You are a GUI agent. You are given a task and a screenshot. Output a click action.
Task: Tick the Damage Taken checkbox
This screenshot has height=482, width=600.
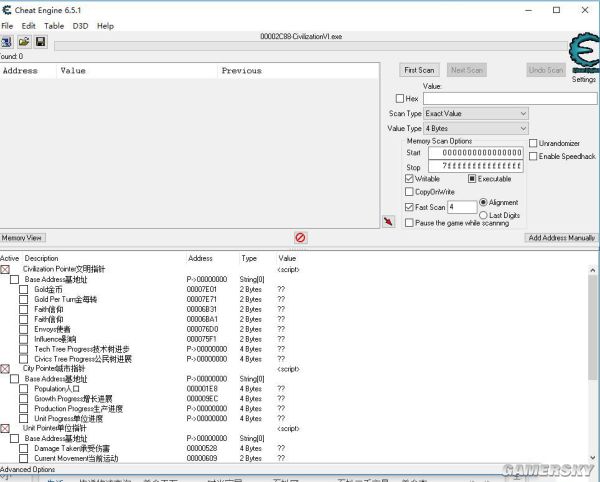[24, 448]
